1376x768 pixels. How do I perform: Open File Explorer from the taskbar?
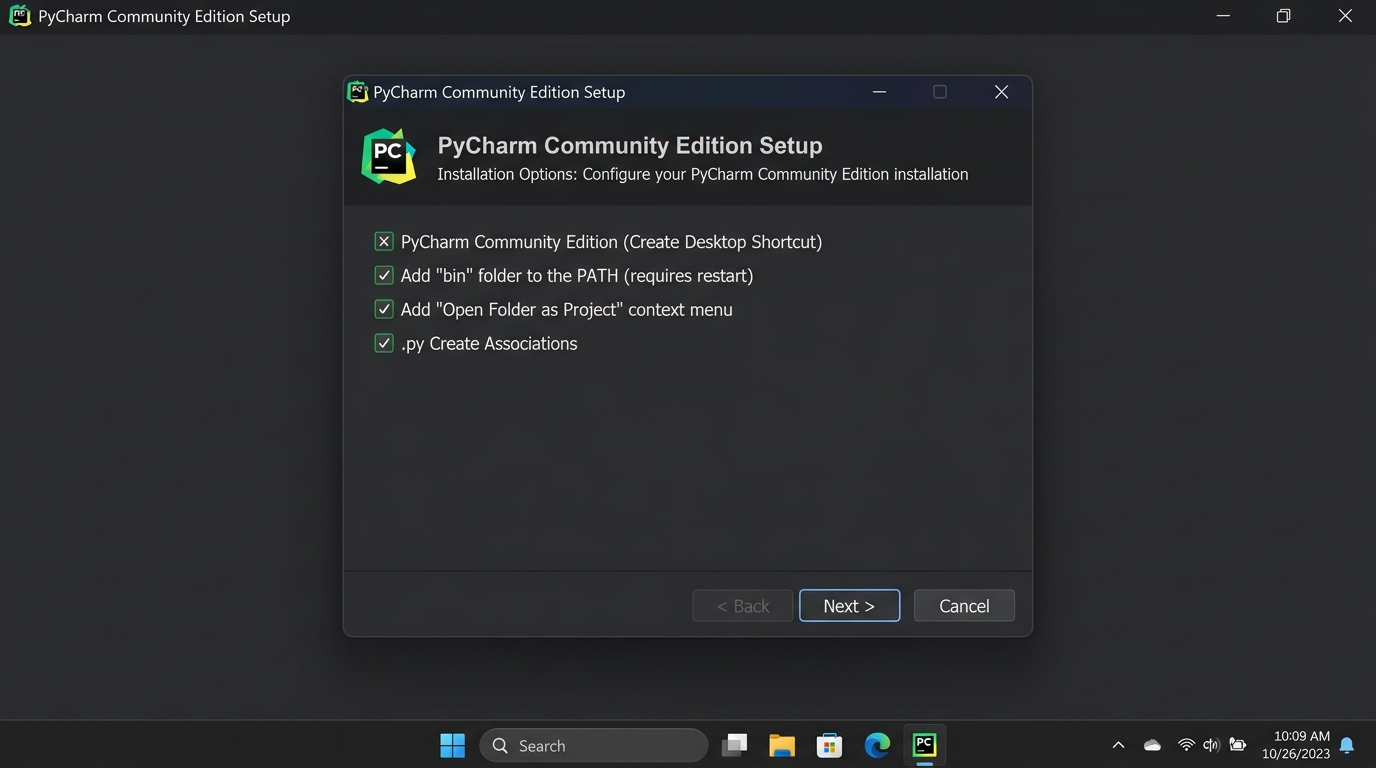coord(782,745)
